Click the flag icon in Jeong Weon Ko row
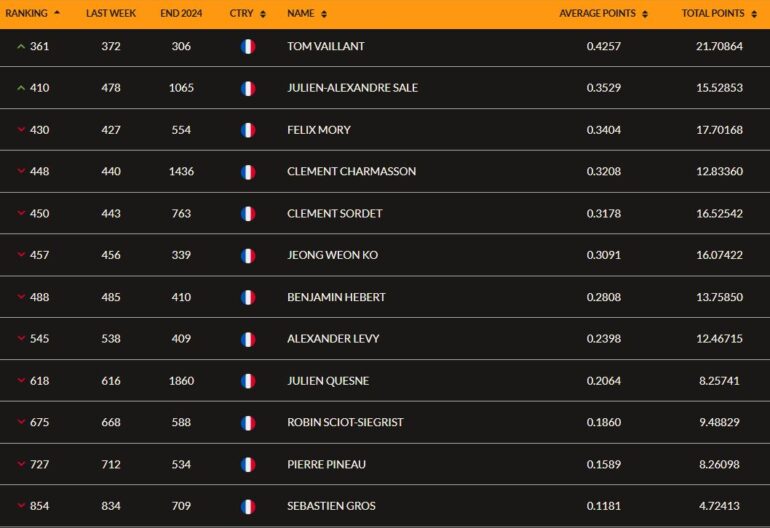770x528 pixels. pos(248,255)
